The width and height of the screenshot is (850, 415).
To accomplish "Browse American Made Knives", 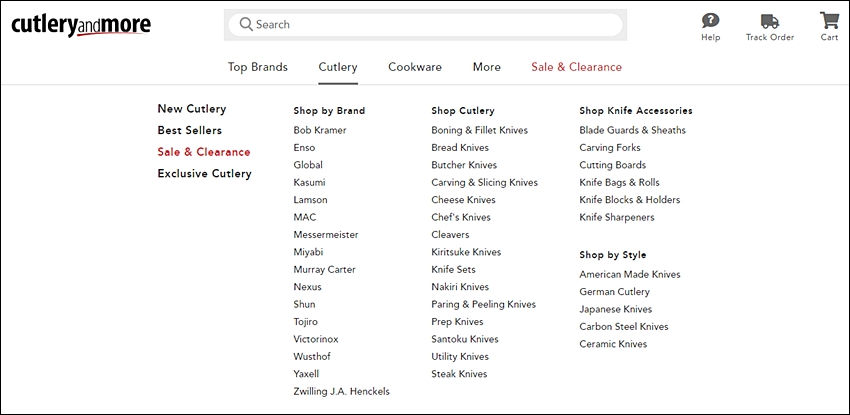I will [630, 274].
